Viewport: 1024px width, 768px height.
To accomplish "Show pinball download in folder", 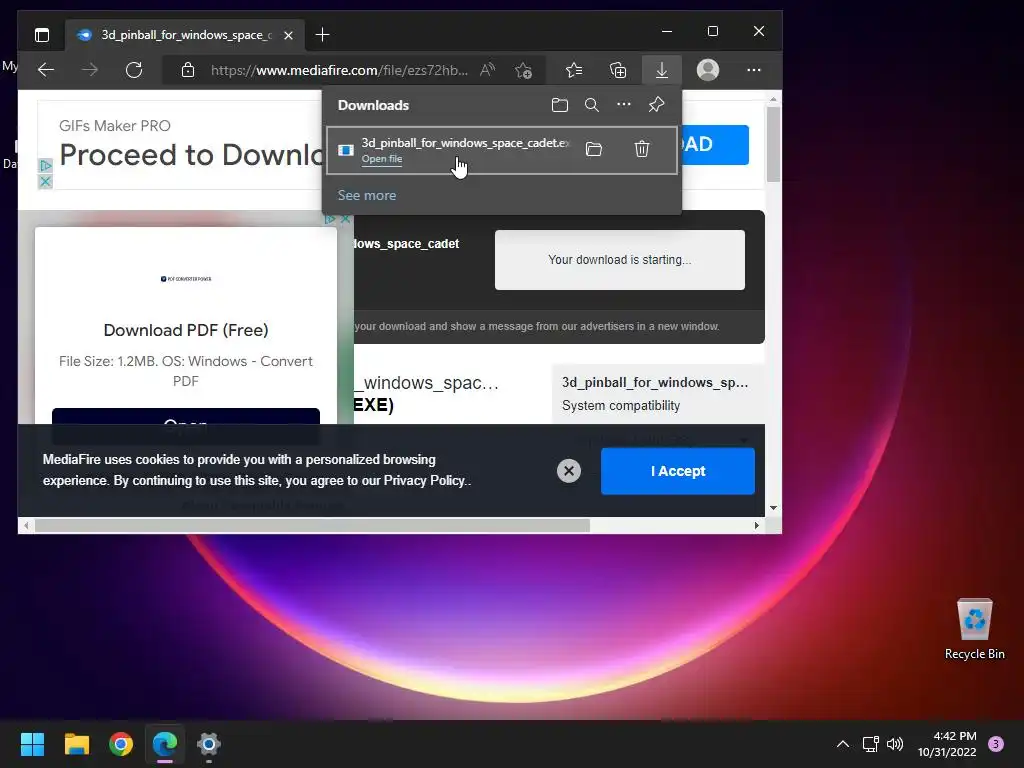I will (x=594, y=150).
